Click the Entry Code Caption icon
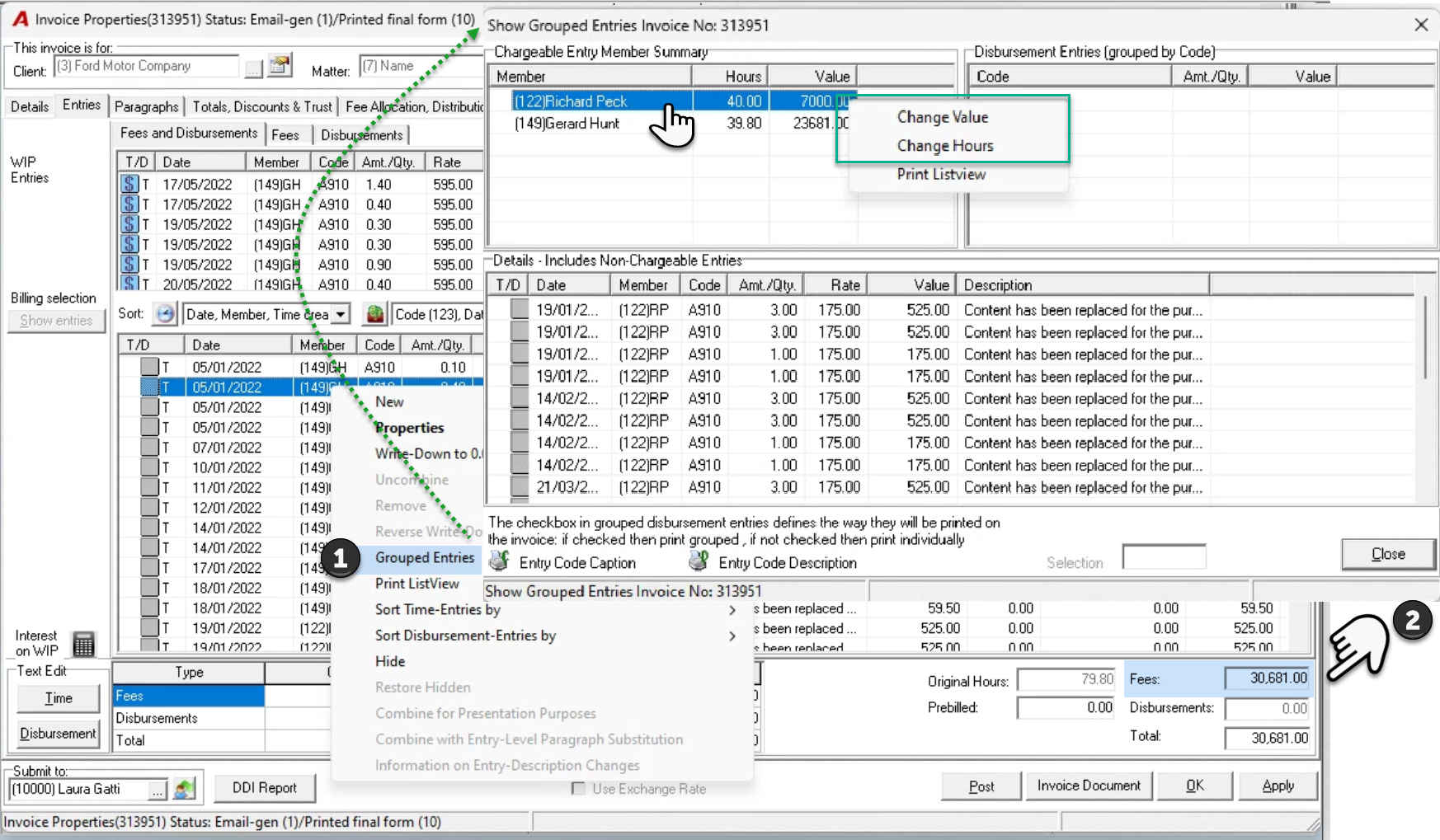The image size is (1440, 840). [499, 561]
